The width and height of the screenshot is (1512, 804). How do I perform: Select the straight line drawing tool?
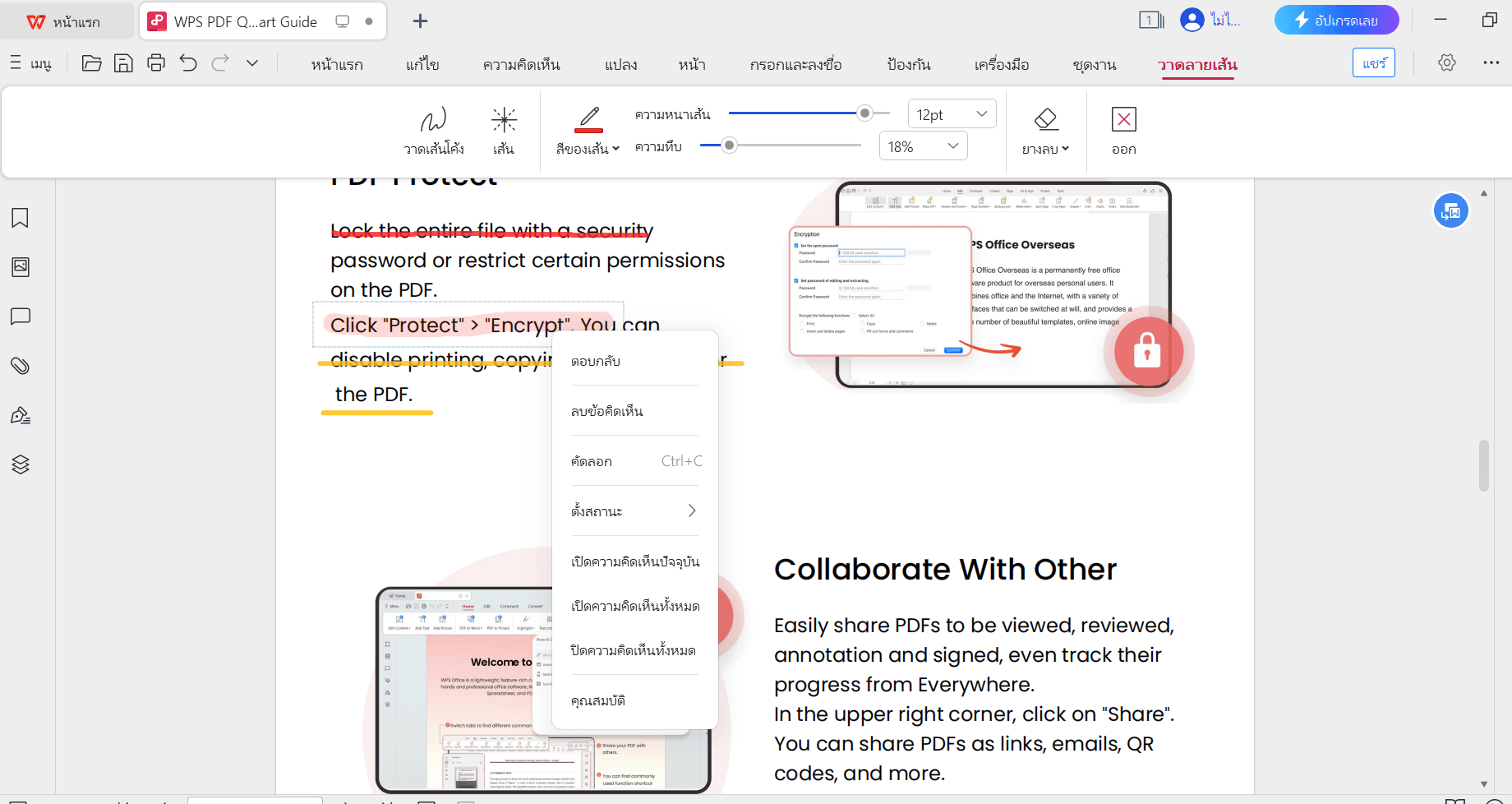coord(504,130)
